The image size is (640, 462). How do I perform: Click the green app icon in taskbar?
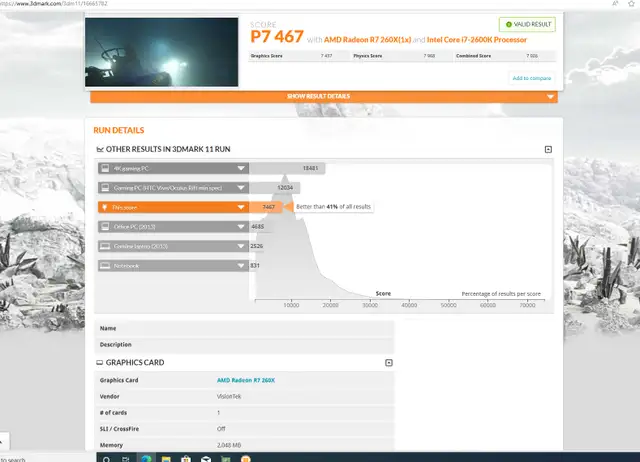click(226, 459)
